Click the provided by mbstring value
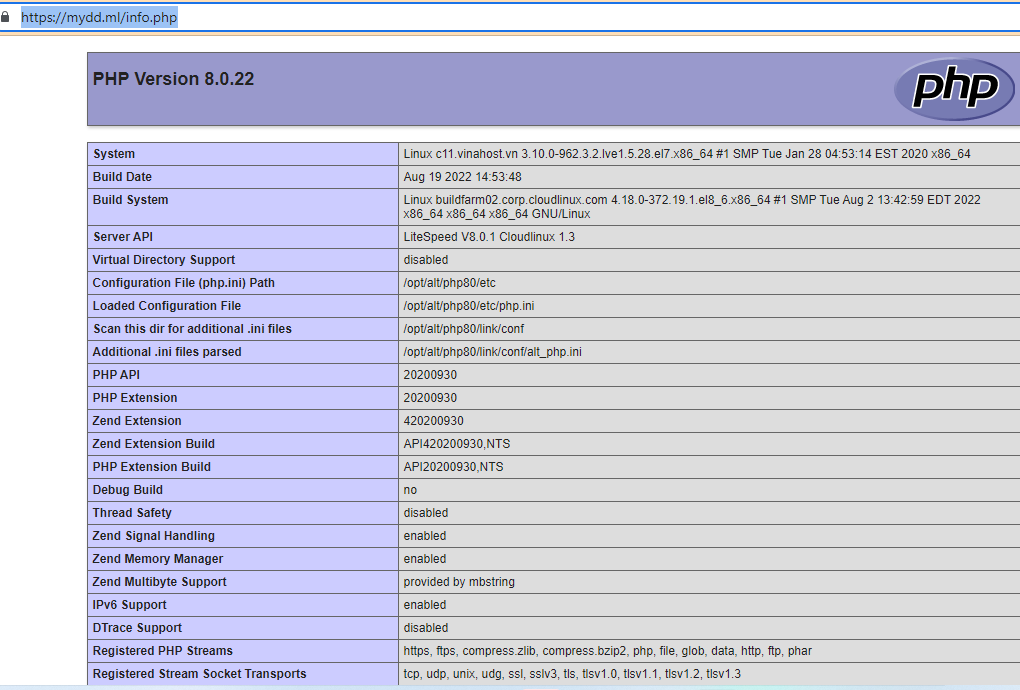 (x=459, y=582)
